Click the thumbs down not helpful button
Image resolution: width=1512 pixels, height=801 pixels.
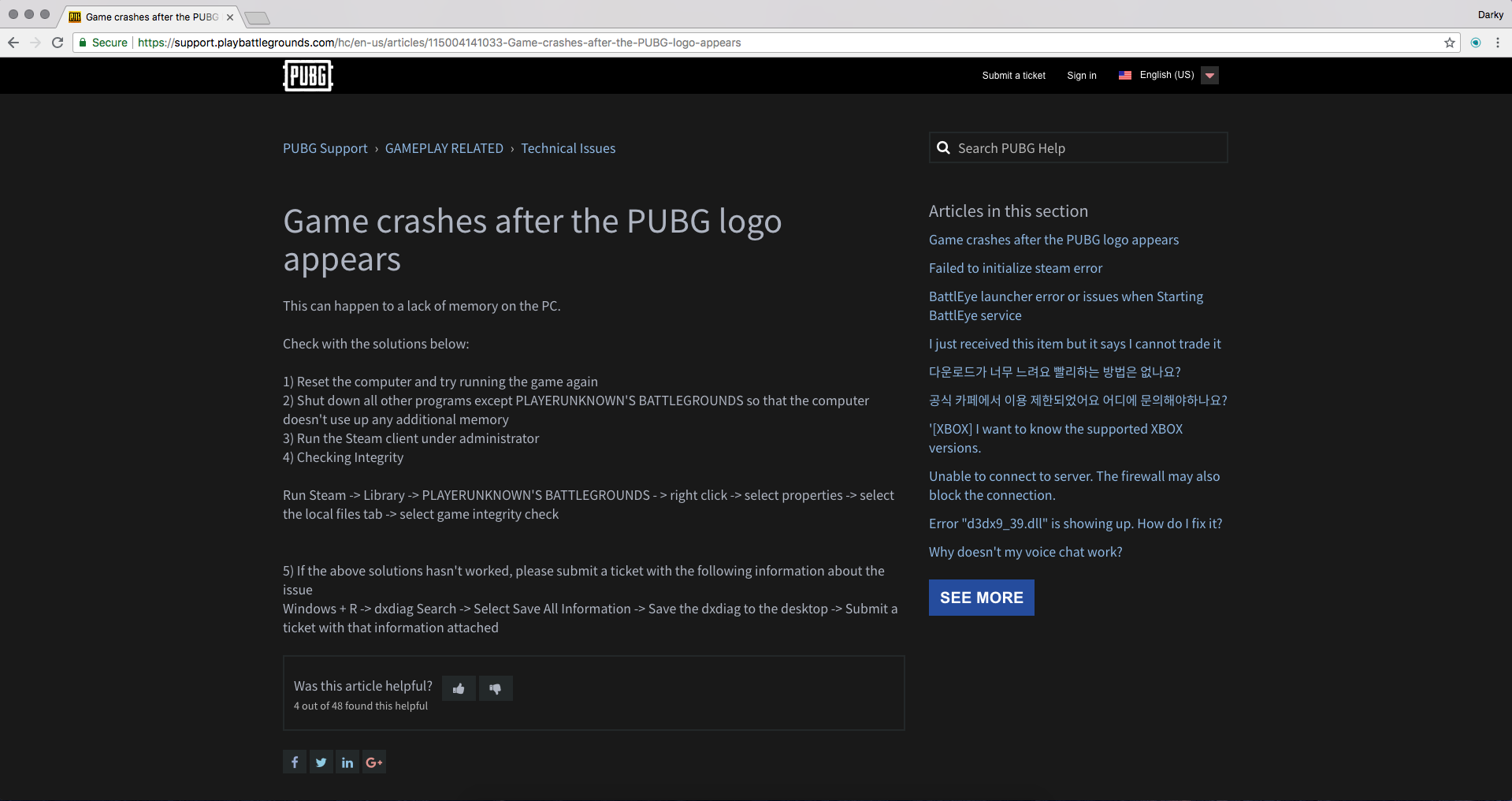496,688
